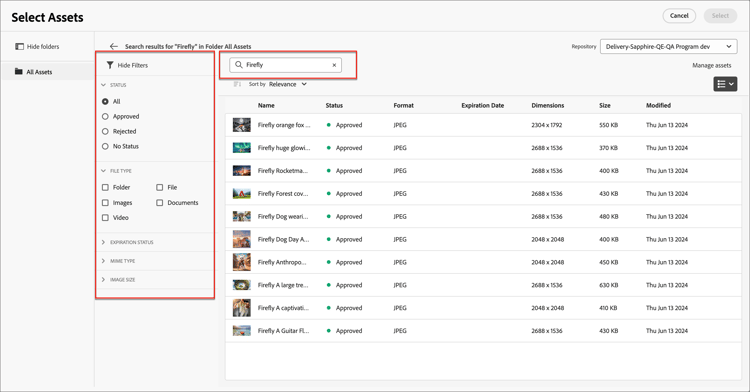Check the File file type box
Screen dimensions: 750x392
click(160, 187)
